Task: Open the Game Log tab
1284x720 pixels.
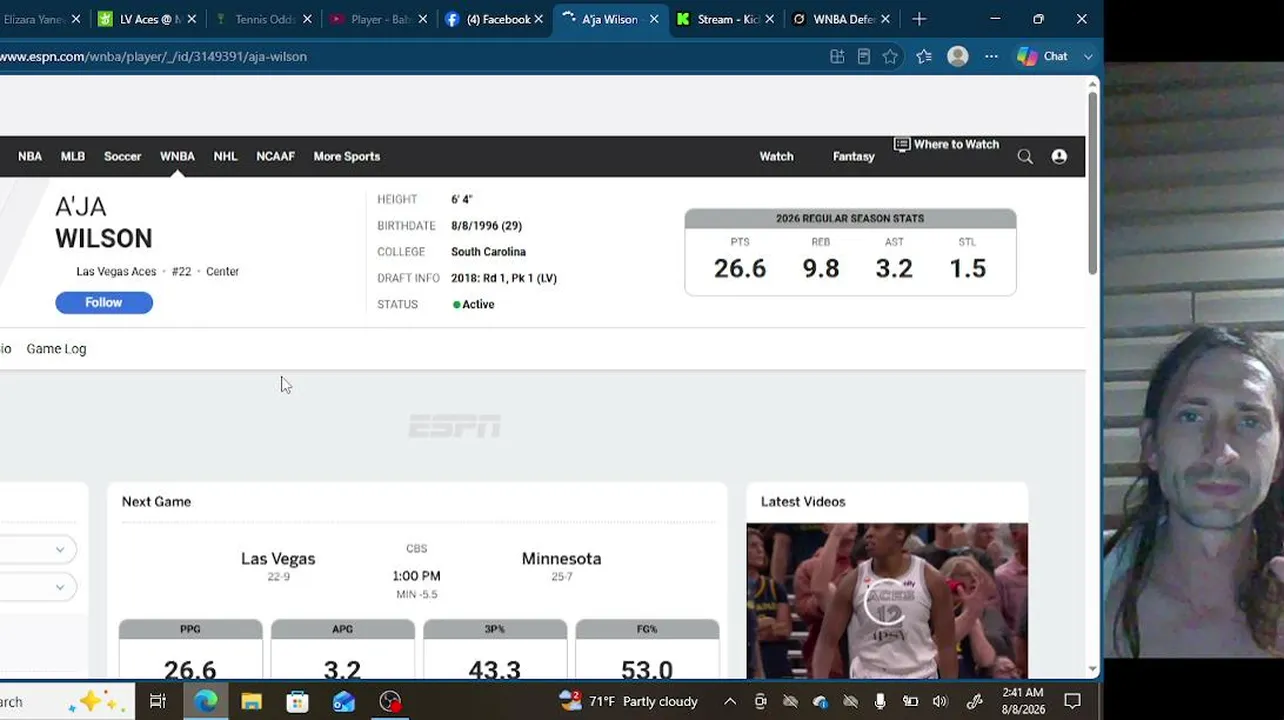Action: pyautogui.click(x=56, y=349)
